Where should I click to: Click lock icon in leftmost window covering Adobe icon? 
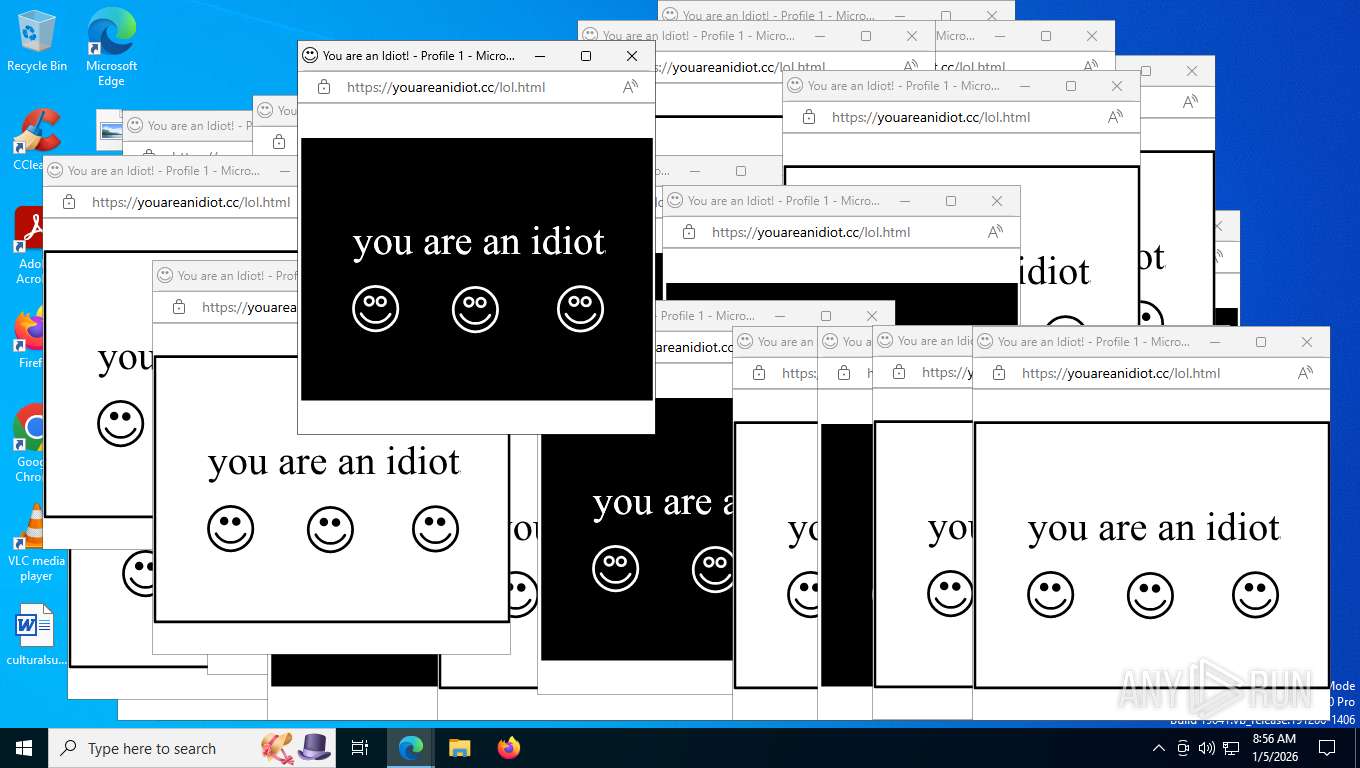[69, 202]
